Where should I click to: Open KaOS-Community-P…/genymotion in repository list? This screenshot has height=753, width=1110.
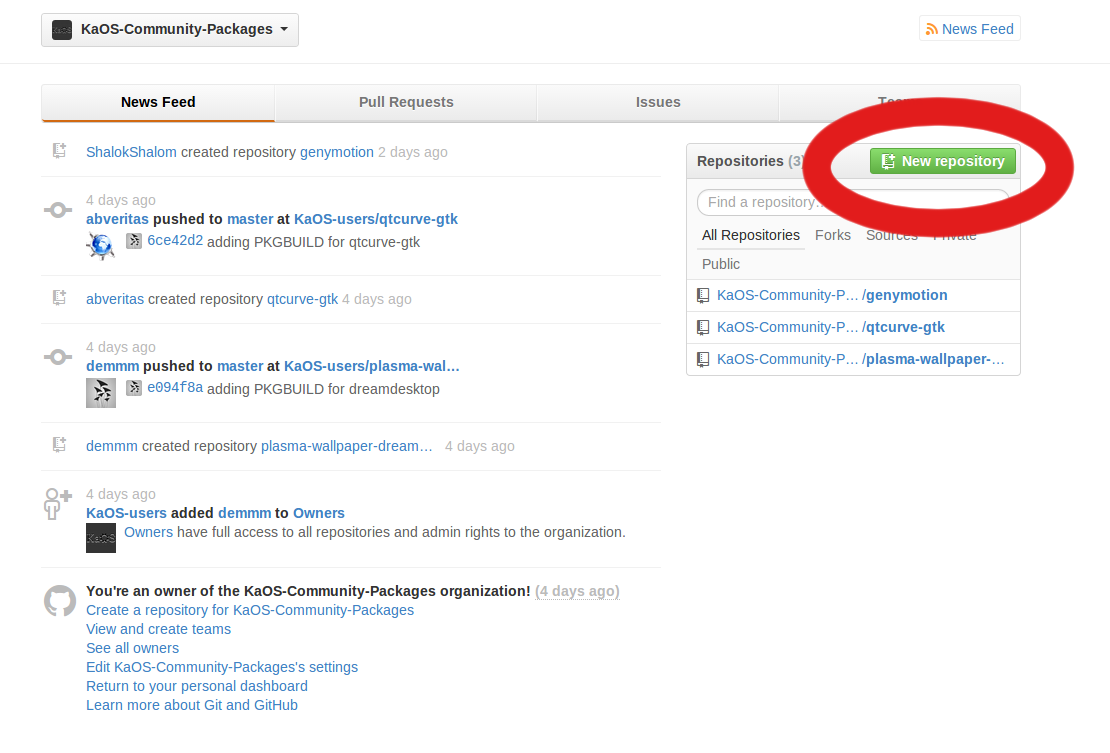832,295
